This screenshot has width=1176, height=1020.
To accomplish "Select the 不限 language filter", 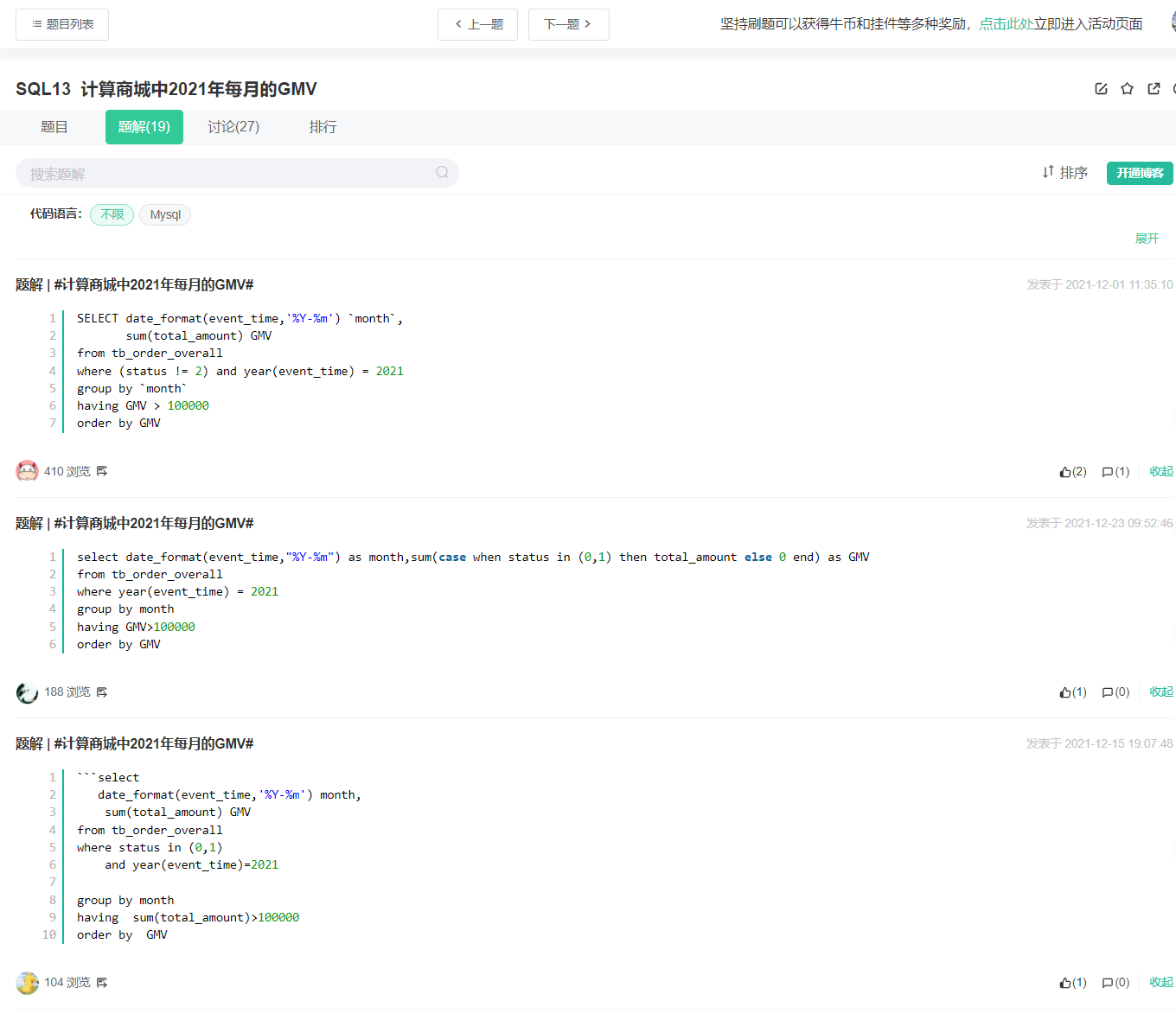I will [x=112, y=214].
